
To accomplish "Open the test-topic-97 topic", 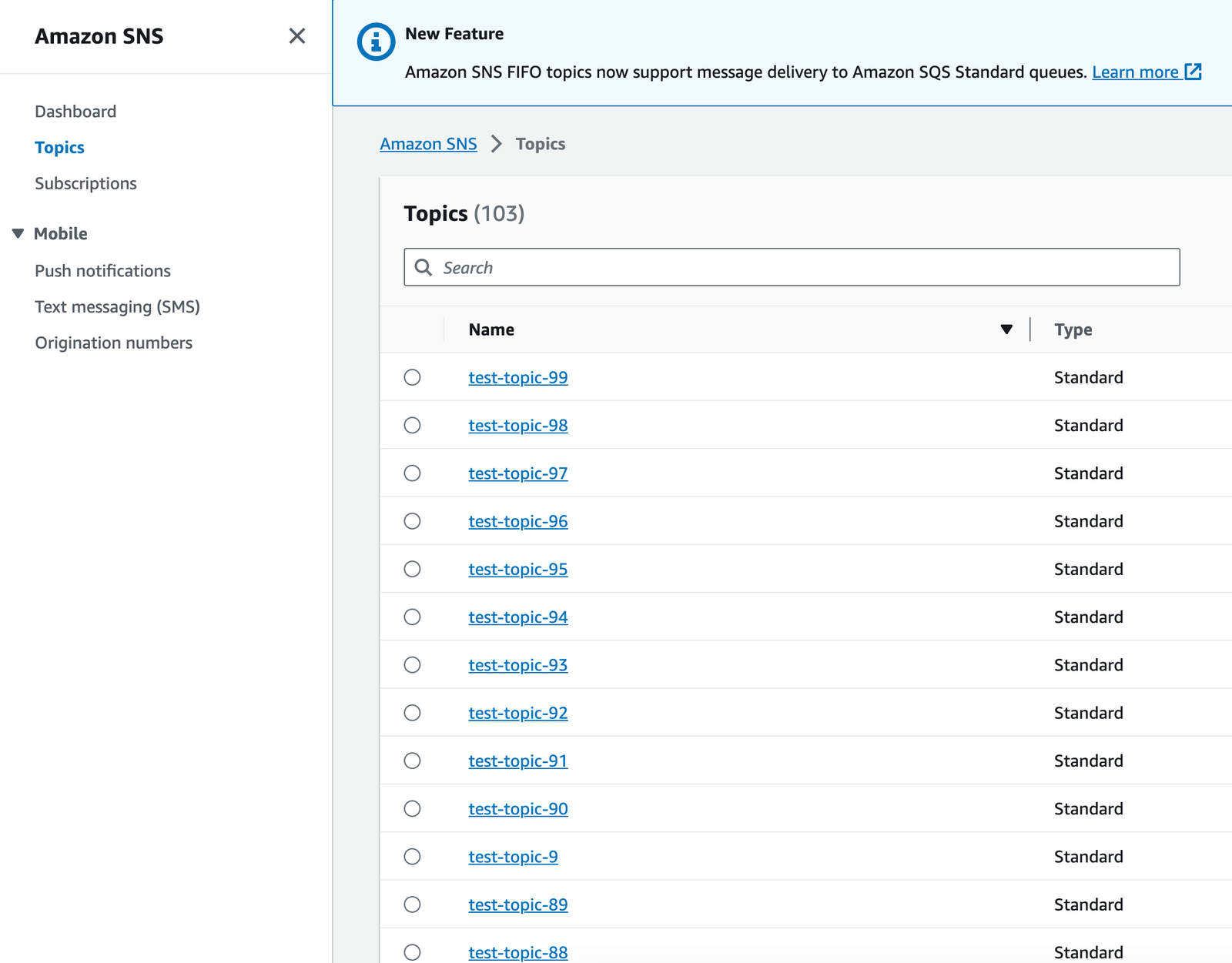I will (517, 473).
